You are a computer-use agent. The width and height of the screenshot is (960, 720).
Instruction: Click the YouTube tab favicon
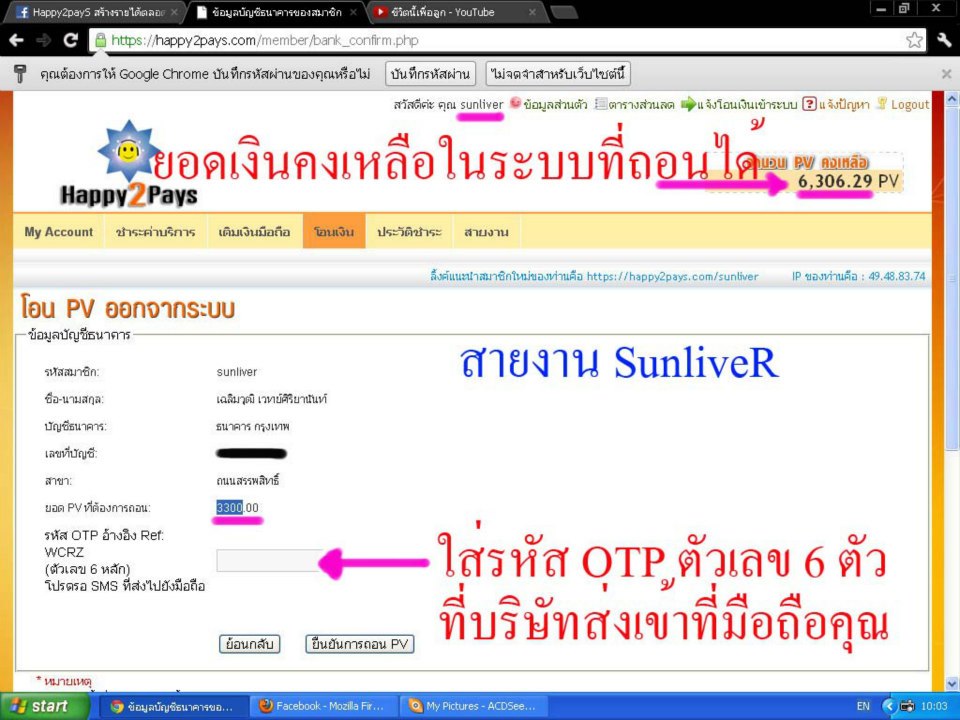tap(380, 12)
